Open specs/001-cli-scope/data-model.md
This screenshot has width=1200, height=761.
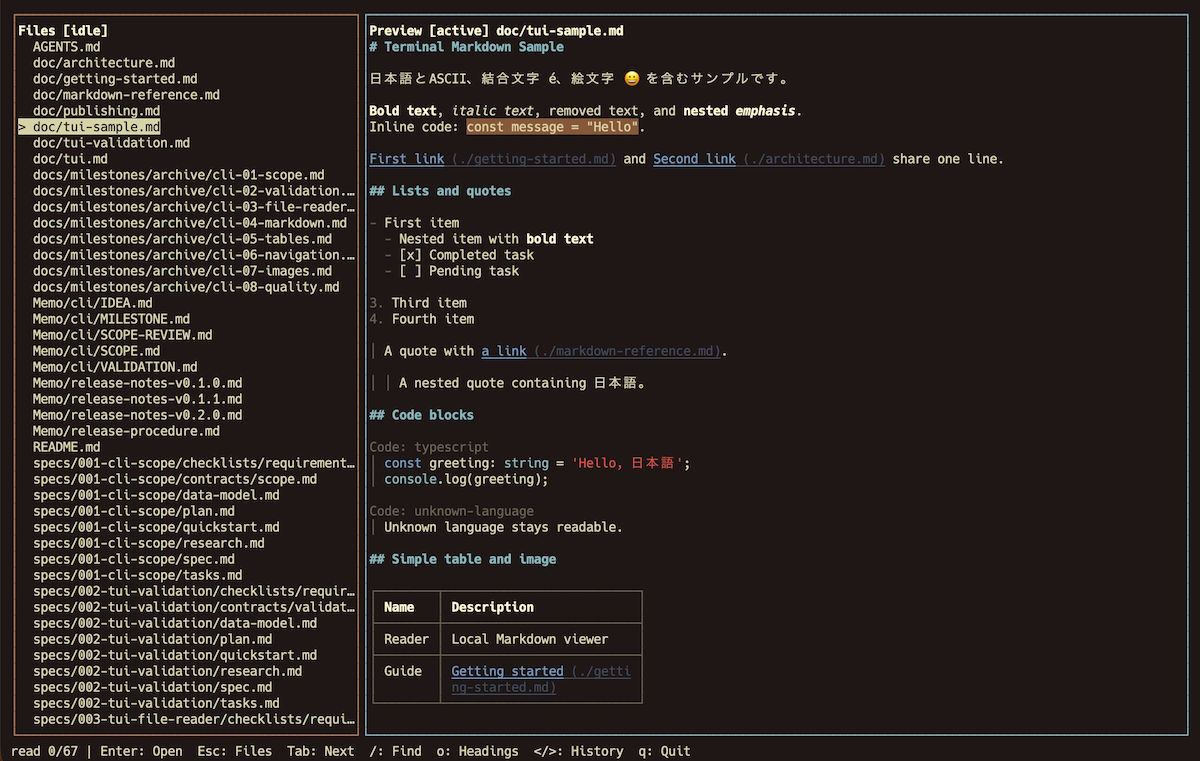tap(156, 495)
